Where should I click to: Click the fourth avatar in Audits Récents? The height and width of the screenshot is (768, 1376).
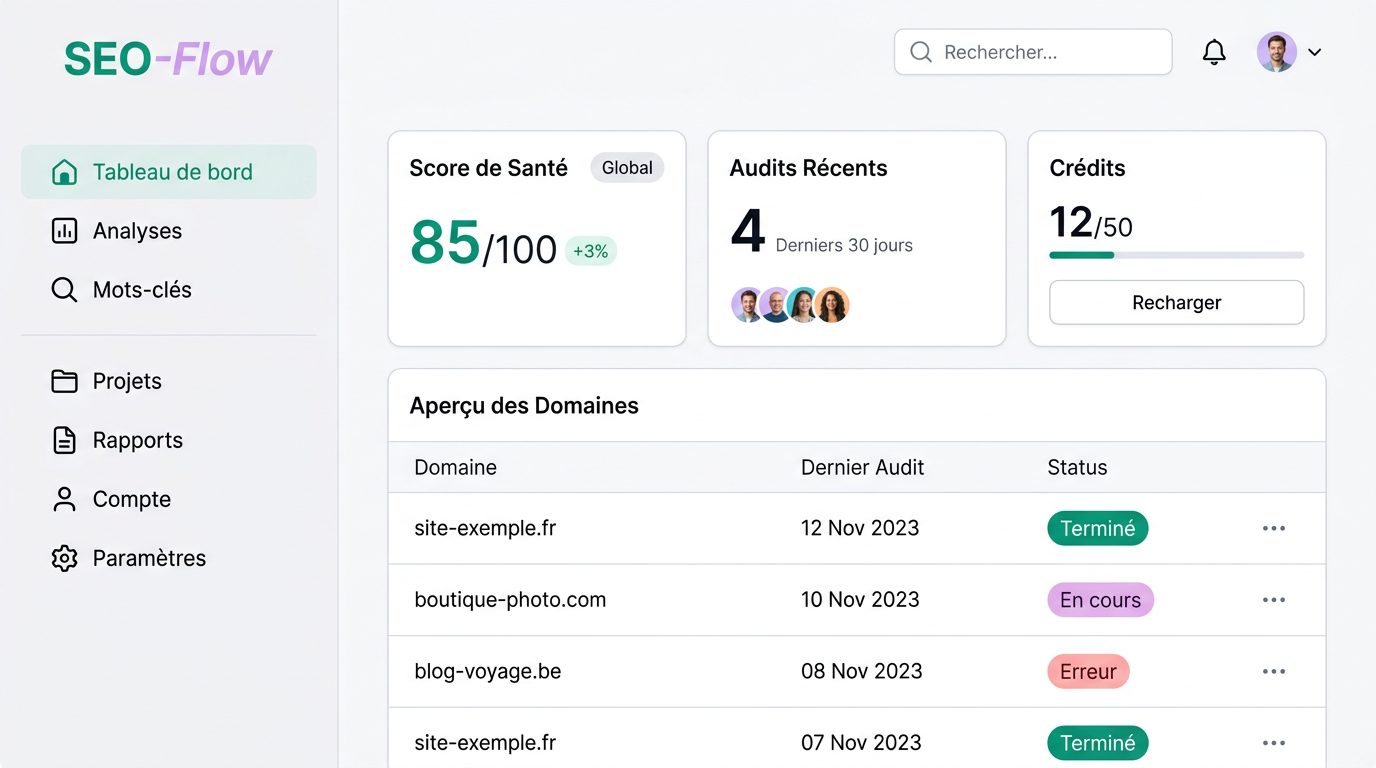[832, 305]
